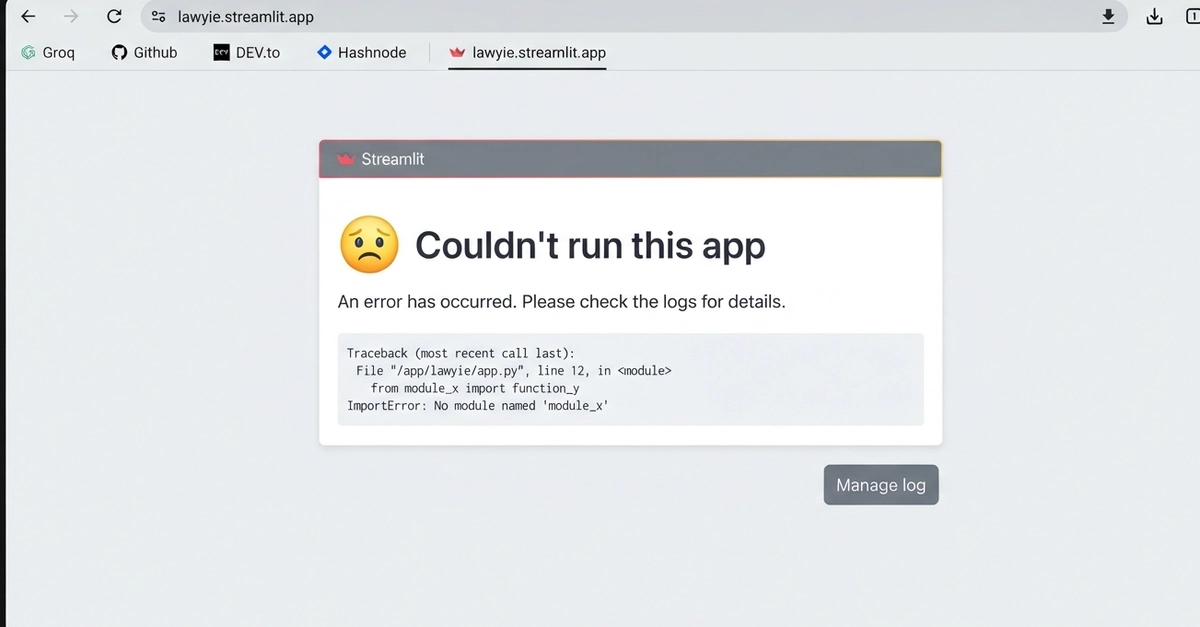
Task: Click the browser forward arrow
Action: click(71, 16)
